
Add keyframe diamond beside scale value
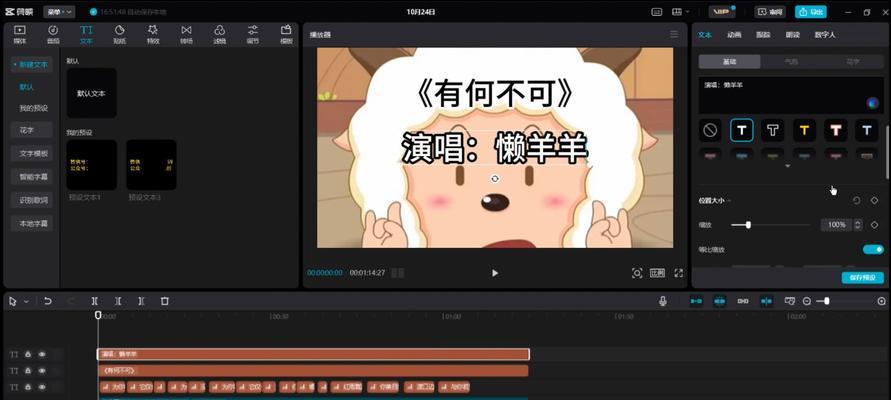tap(875, 225)
